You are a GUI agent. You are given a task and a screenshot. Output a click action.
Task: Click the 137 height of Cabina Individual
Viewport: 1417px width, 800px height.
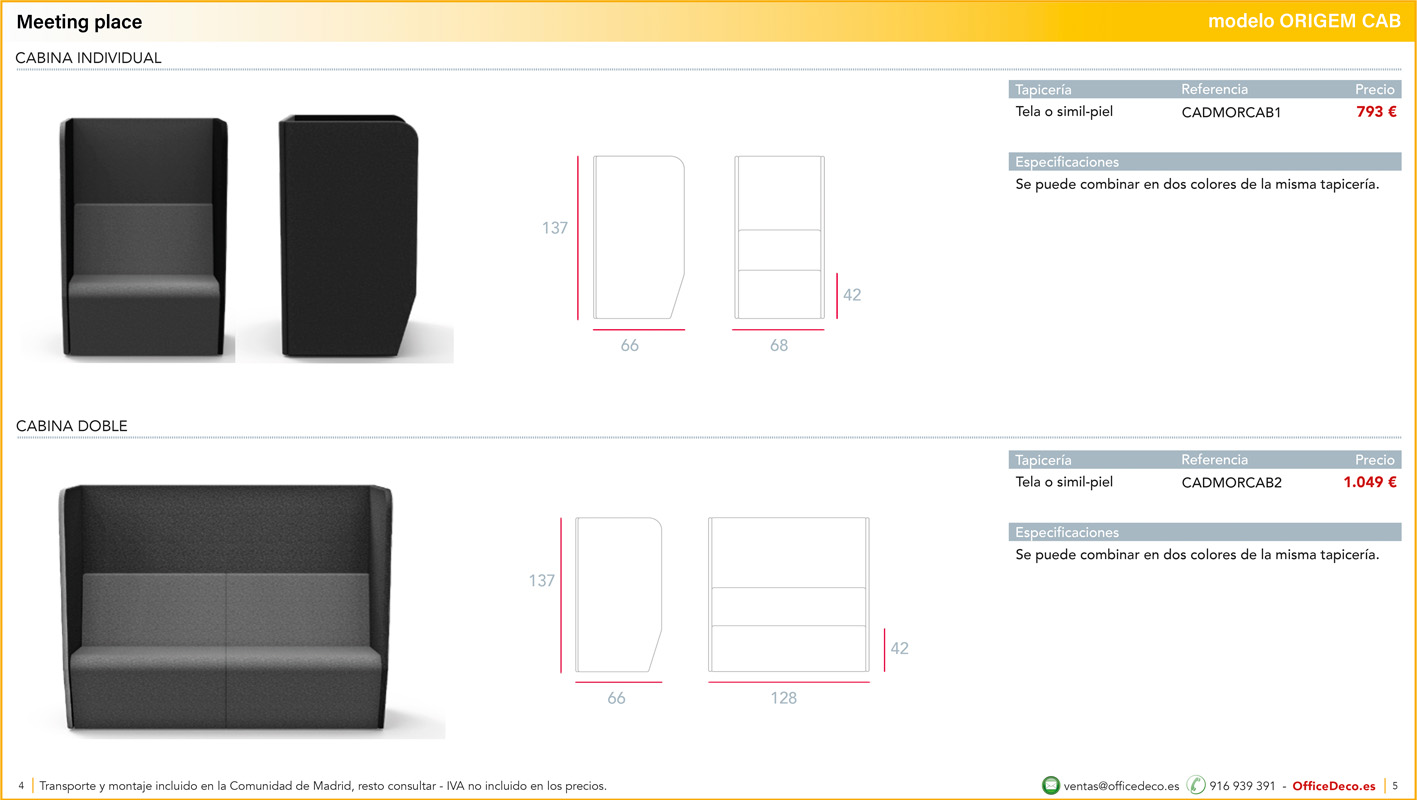tap(555, 228)
